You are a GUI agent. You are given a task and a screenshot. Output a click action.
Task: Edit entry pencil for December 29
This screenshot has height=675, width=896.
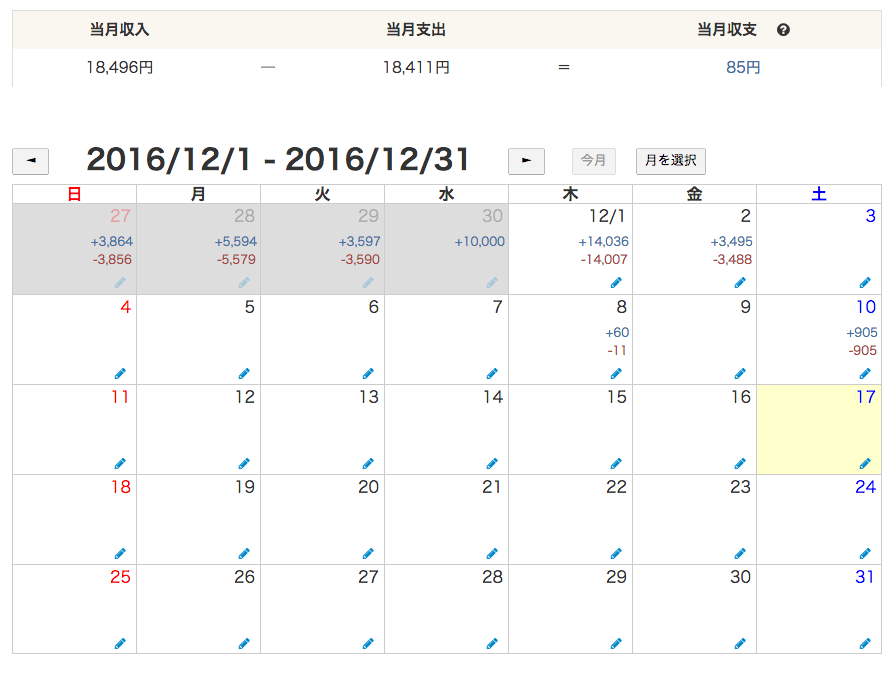click(x=616, y=644)
